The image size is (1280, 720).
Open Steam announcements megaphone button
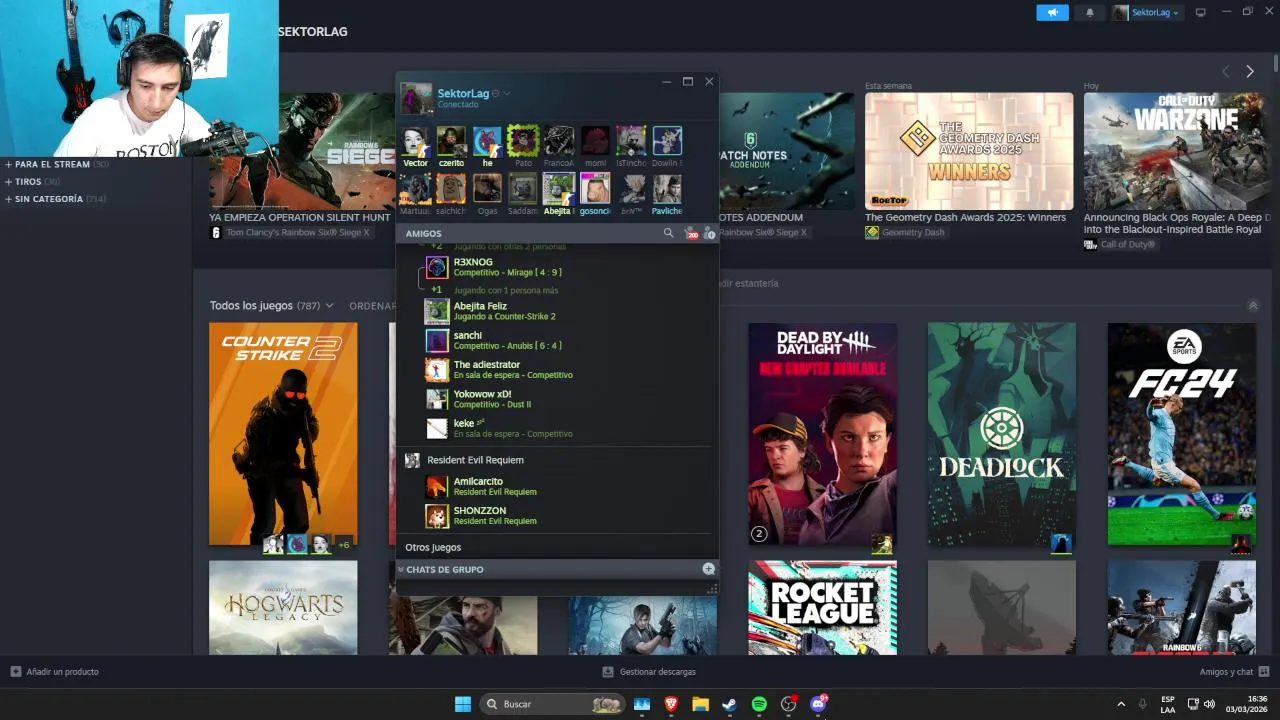[x=1052, y=12]
